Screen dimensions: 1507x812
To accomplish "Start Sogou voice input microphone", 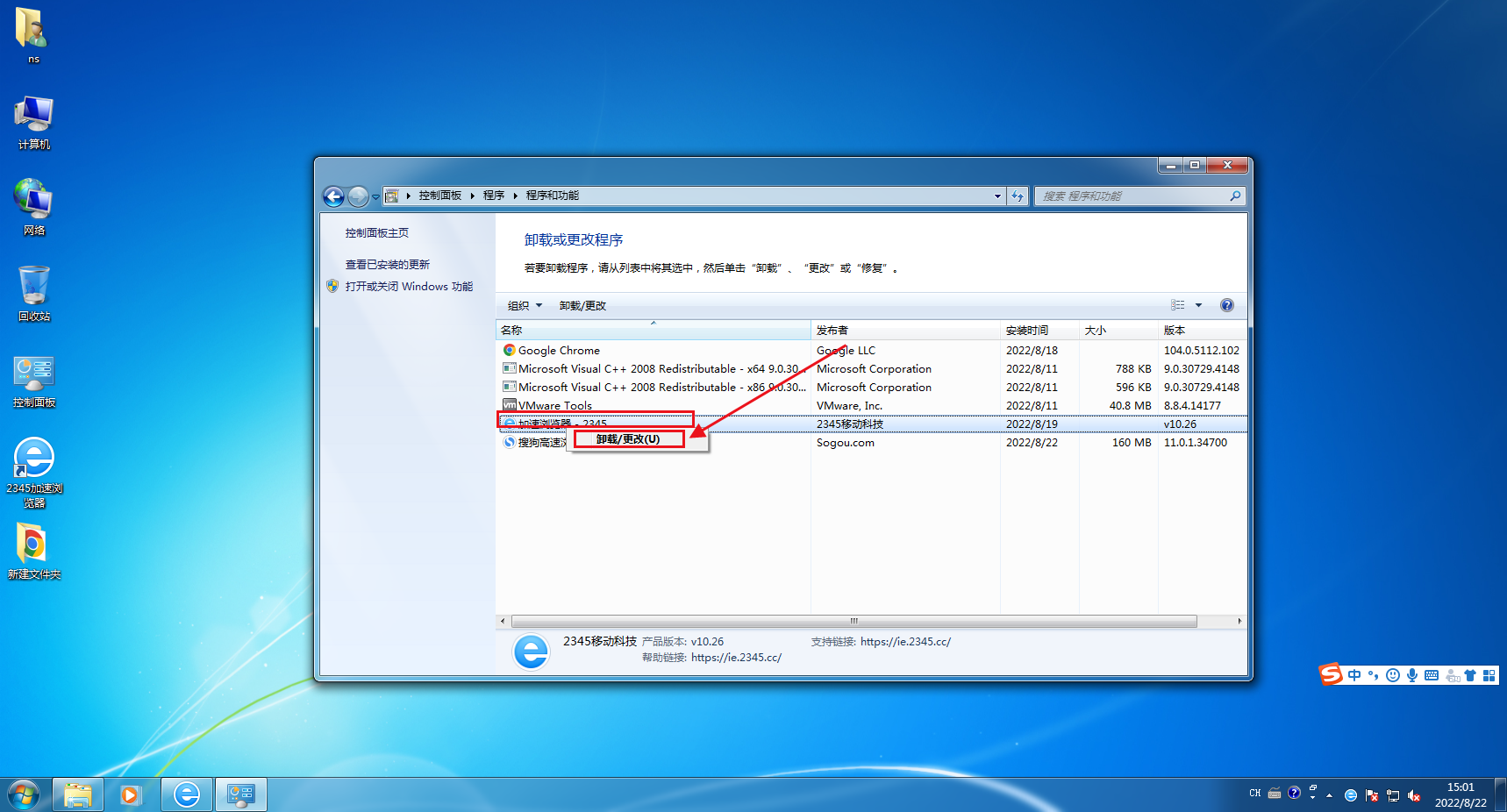I will pyautogui.click(x=1412, y=675).
